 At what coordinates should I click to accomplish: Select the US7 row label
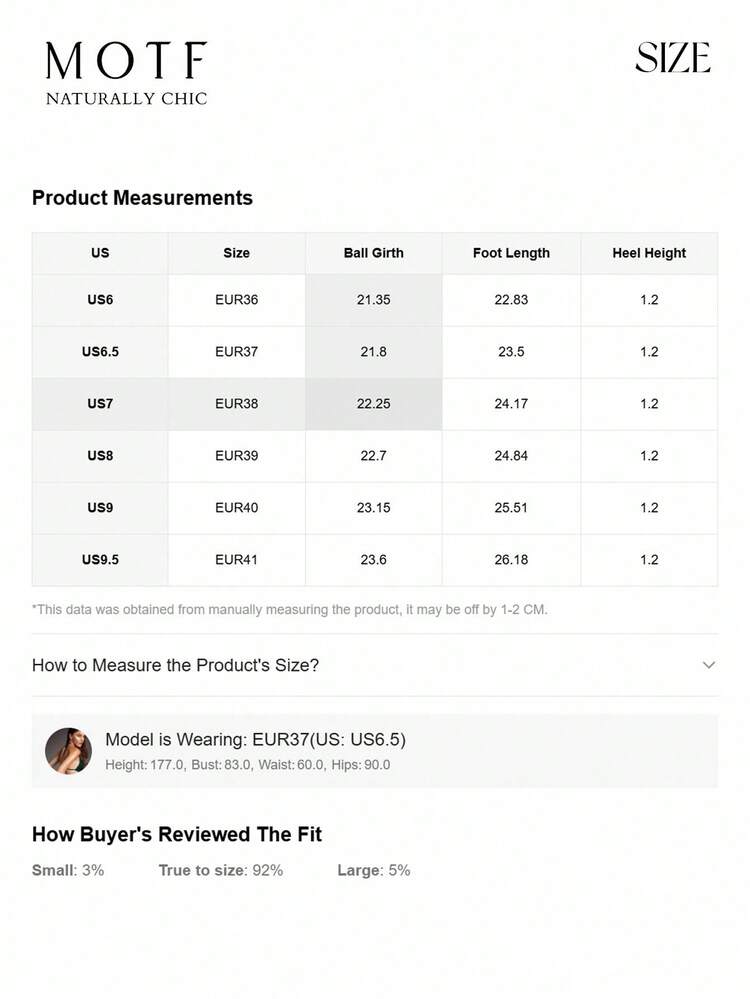(x=100, y=404)
